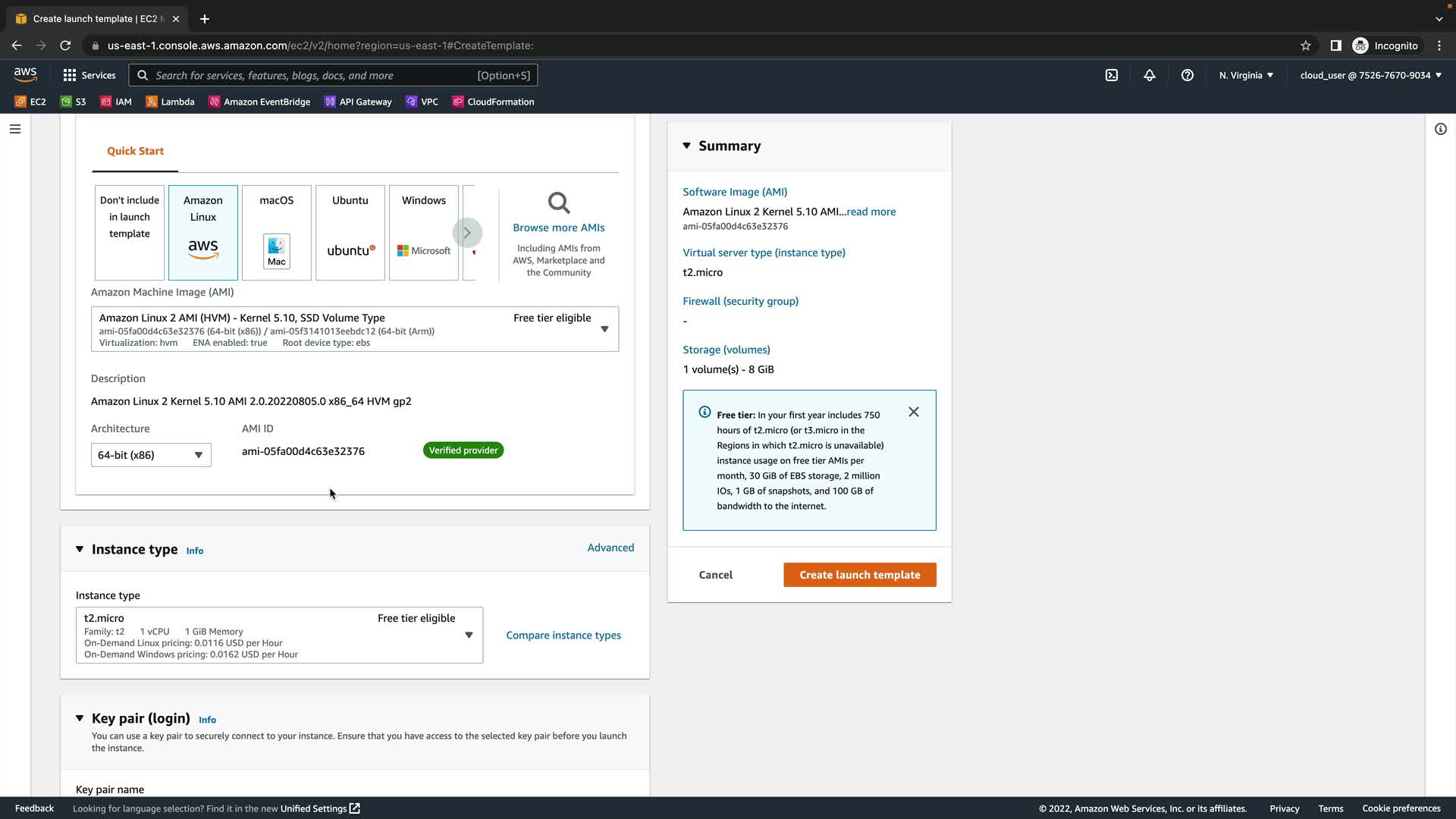Click Browse more AMIs magnifier icon

[x=559, y=203]
